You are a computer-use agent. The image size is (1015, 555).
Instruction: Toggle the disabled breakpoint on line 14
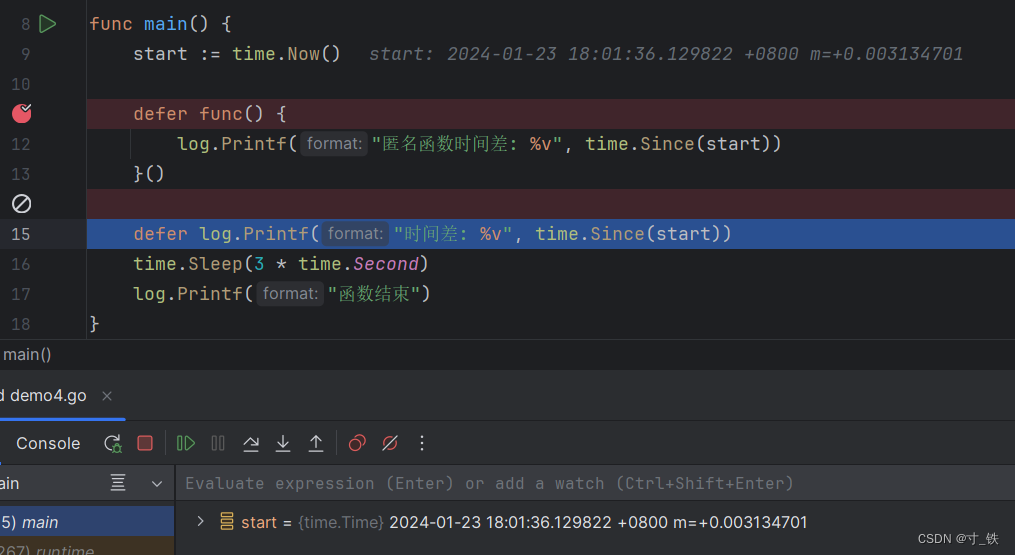[x=22, y=204]
